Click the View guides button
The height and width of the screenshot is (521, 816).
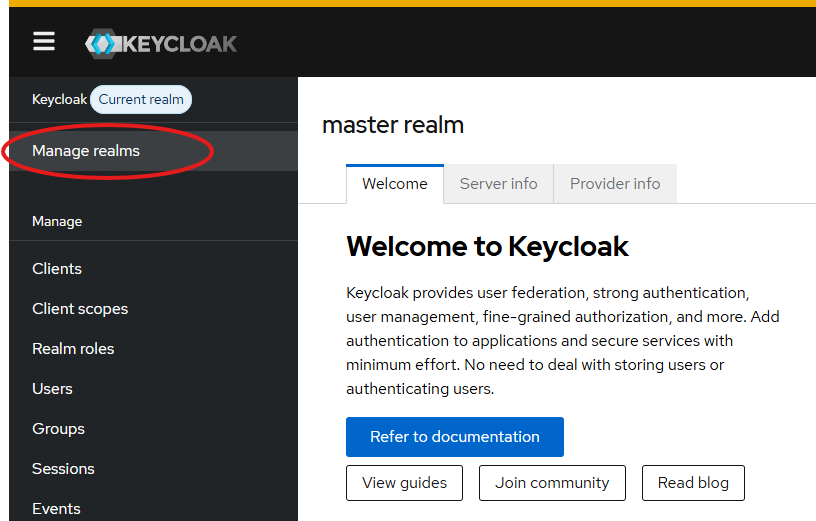coord(404,483)
